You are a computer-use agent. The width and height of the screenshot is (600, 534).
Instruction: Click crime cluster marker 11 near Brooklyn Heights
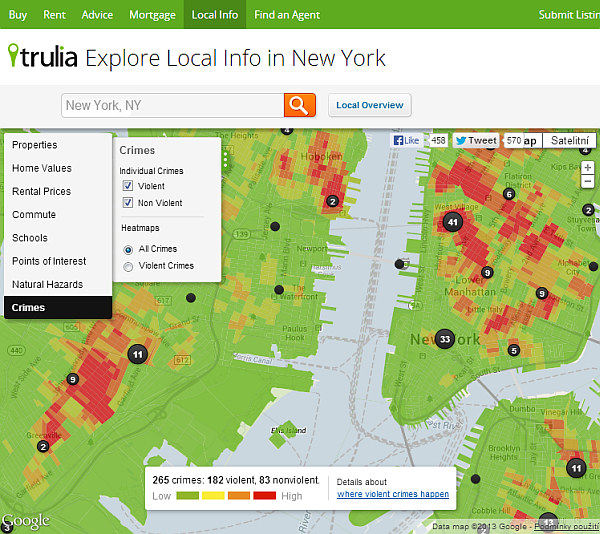pos(576,467)
